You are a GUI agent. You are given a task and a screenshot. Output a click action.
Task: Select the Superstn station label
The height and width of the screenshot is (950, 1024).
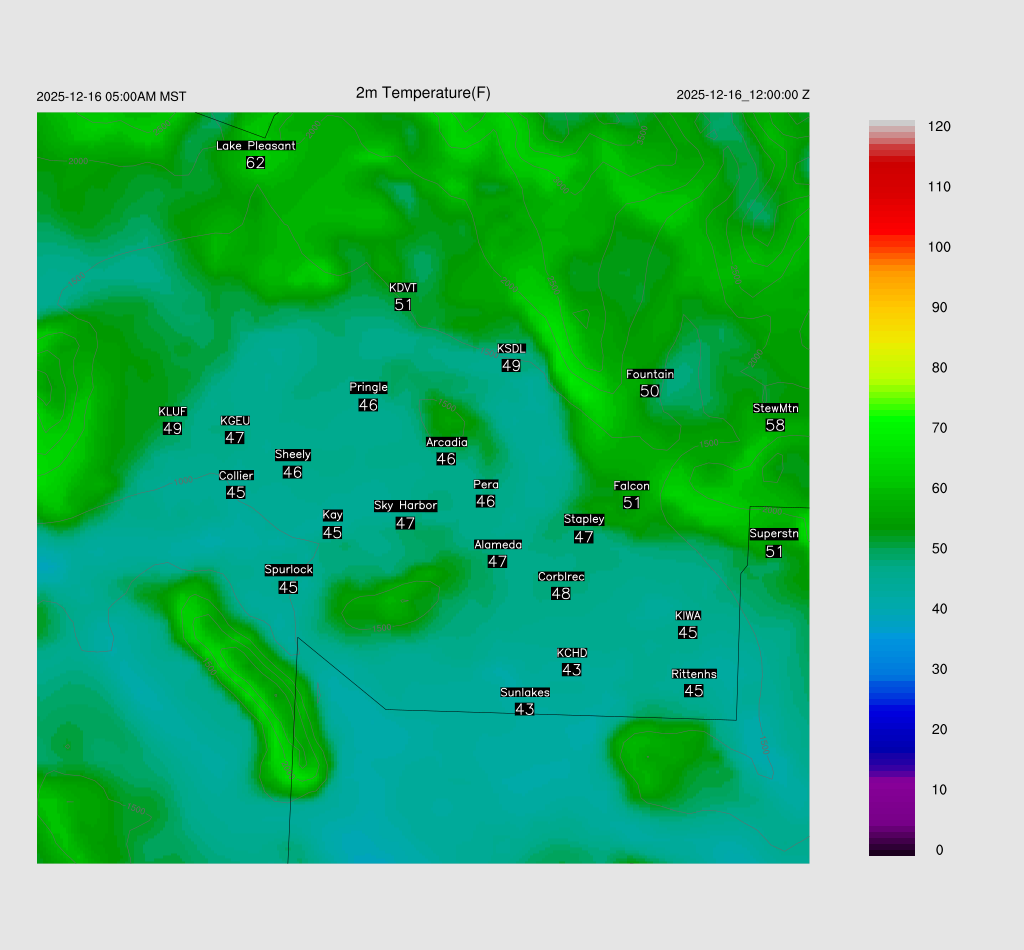point(774,534)
